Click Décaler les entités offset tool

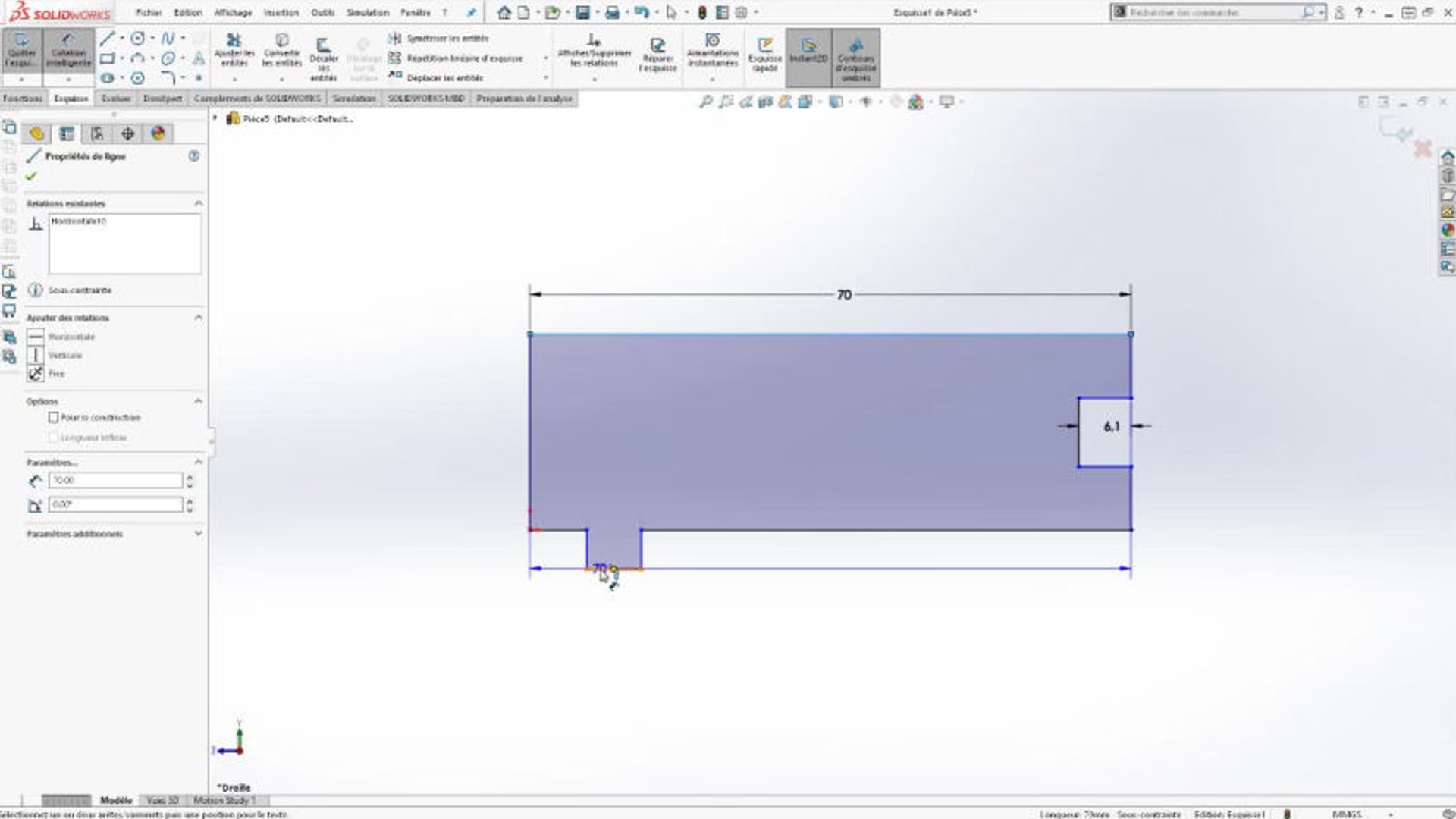[324, 59]
